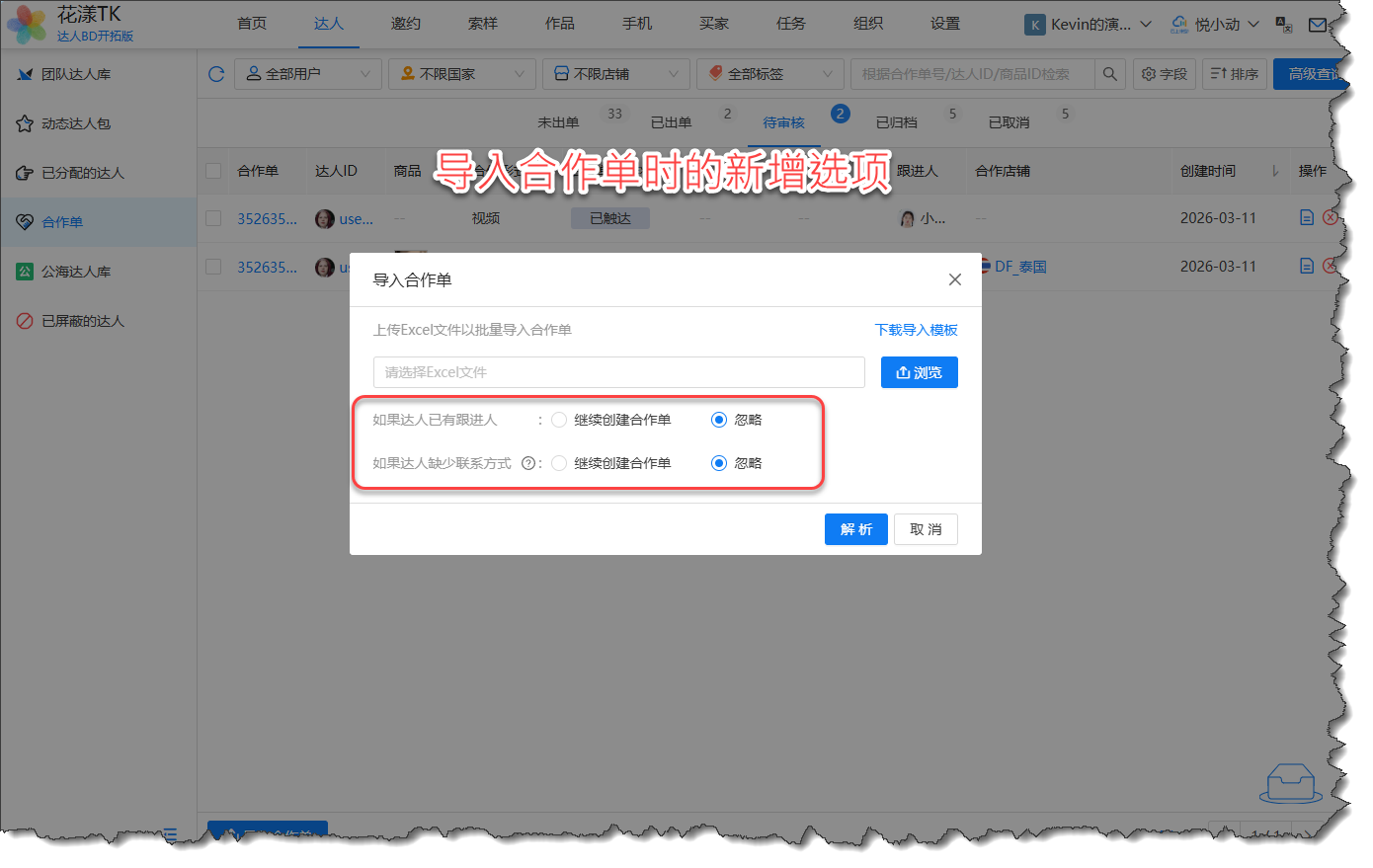Image resolution: width=1373 pixels, height=868 pixels.
Task: Open the 全部标签 dropdown
Action: point(769,74)
